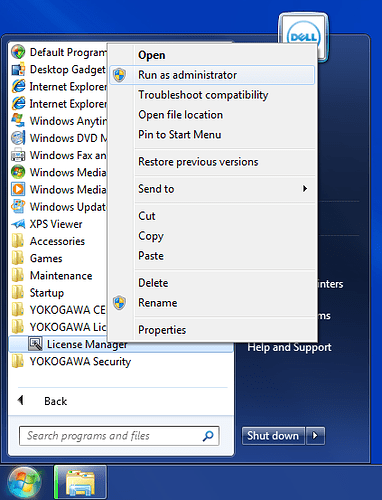Select Cut in the context menu

[x=212, y=216]
